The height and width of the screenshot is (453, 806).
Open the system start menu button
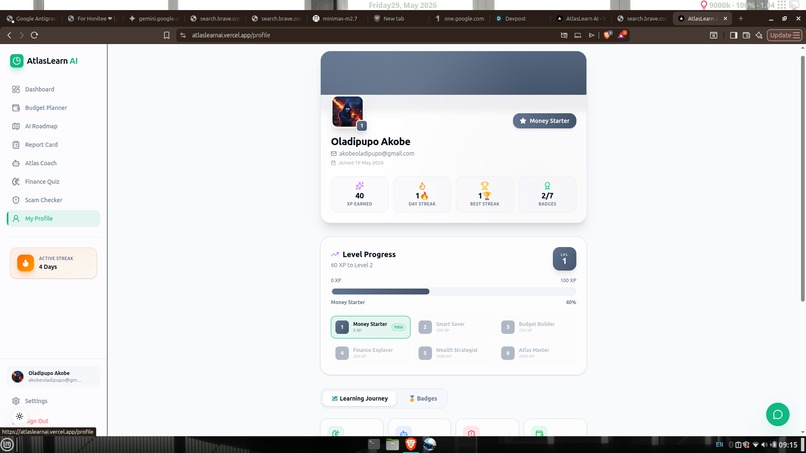pos(7,445)
